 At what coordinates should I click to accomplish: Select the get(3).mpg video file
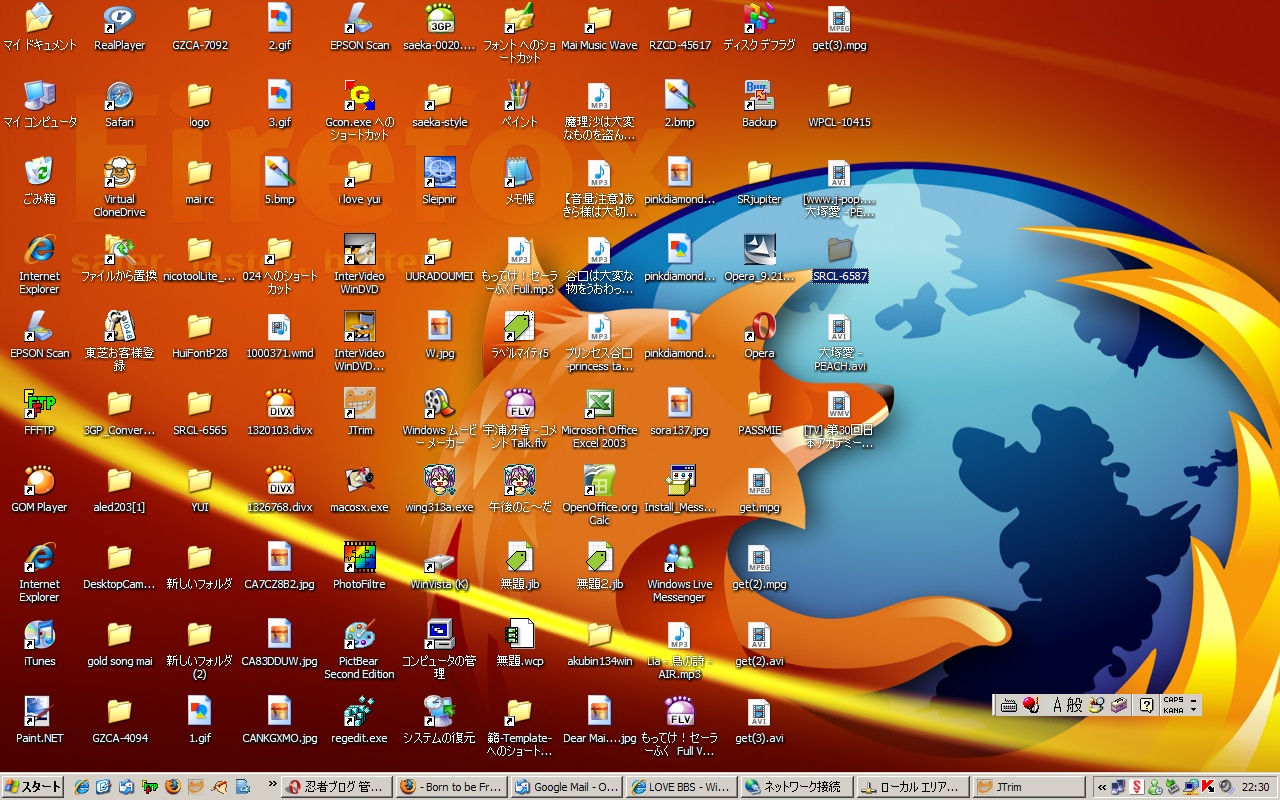coord(839,27)
